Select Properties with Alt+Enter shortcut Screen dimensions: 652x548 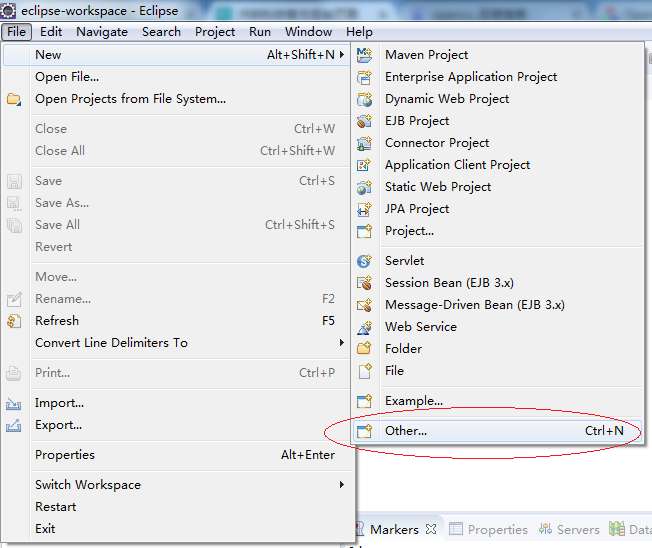(176, 455)
